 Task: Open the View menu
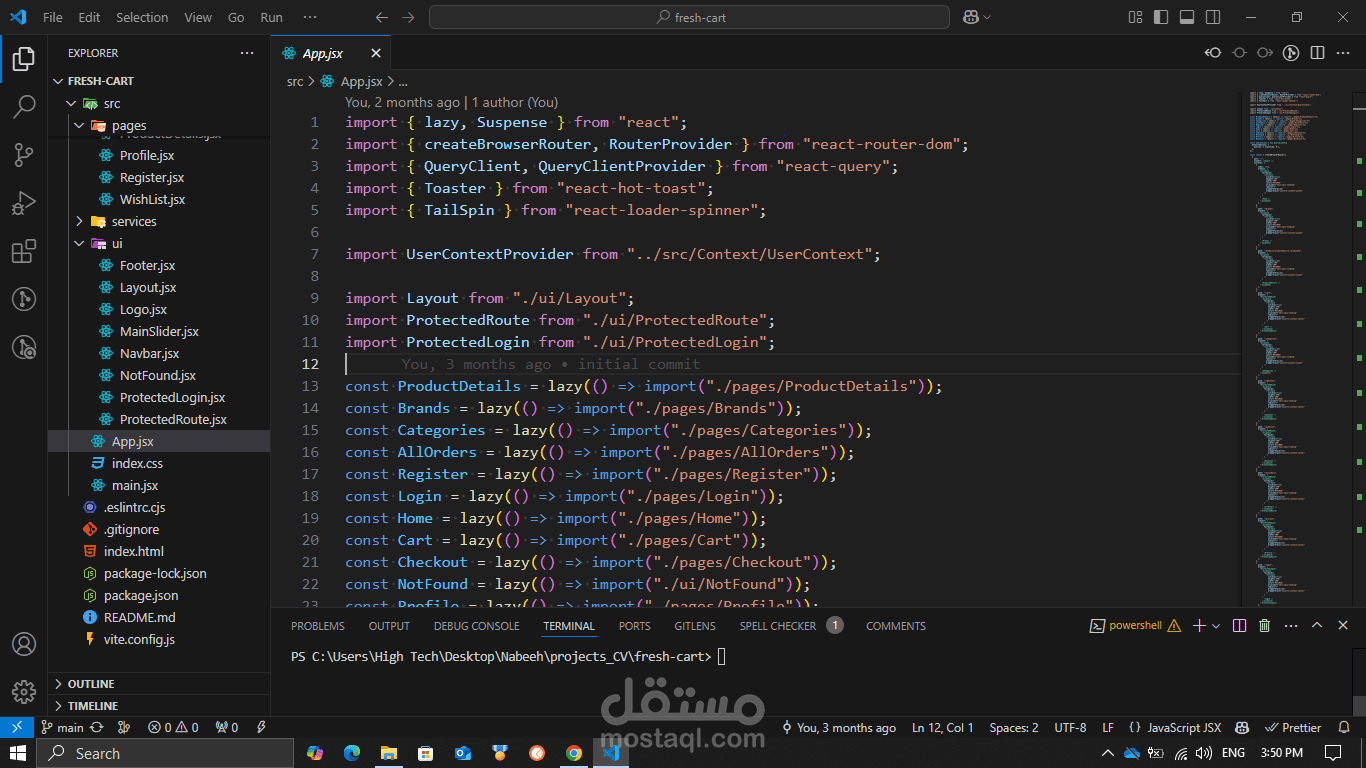198,17
